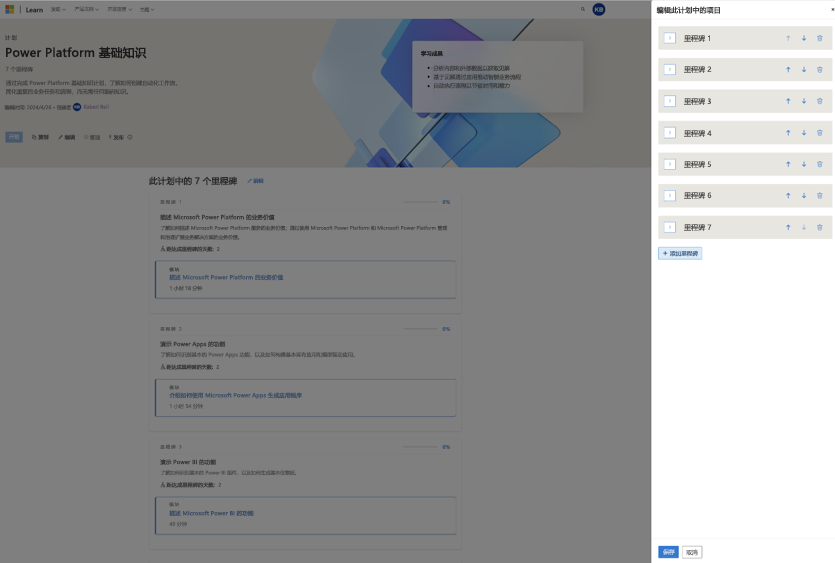Open the Microsoft Power Apps 生成应用程序 module link

point(235,395)
